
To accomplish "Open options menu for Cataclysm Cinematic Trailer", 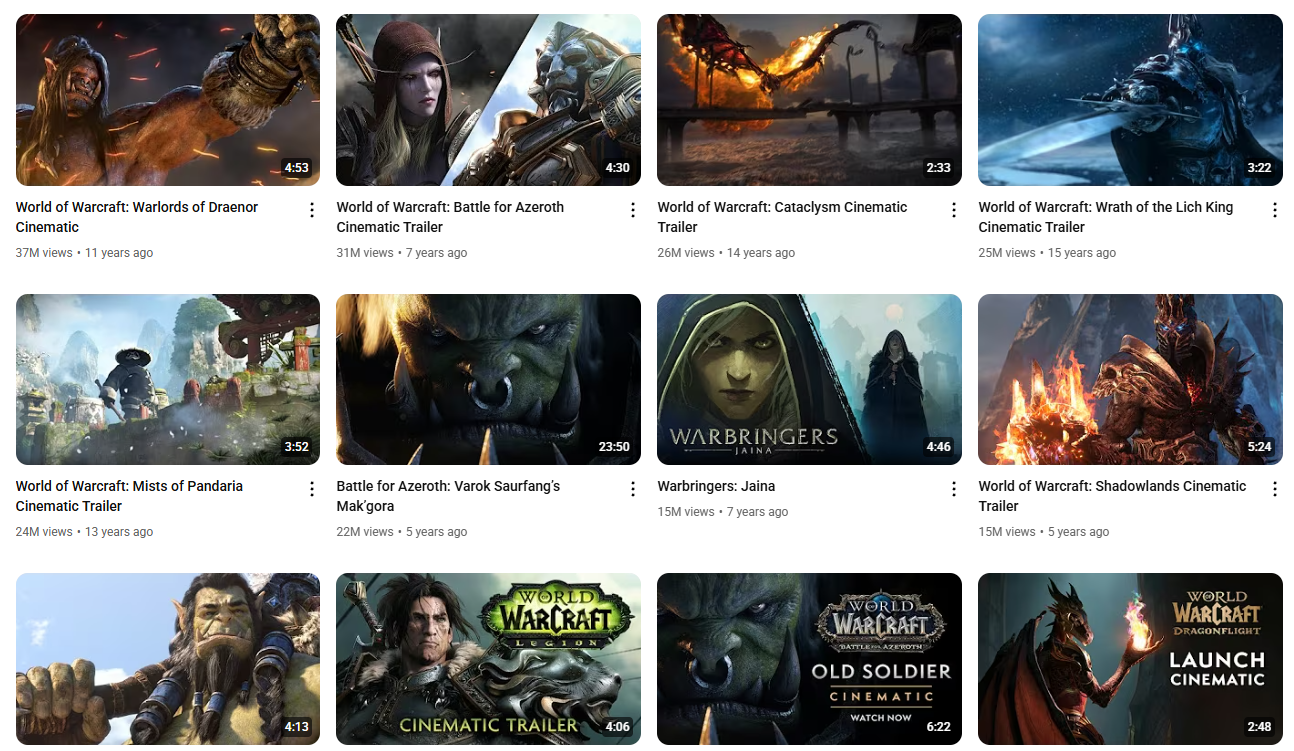I will click(954, 210).
